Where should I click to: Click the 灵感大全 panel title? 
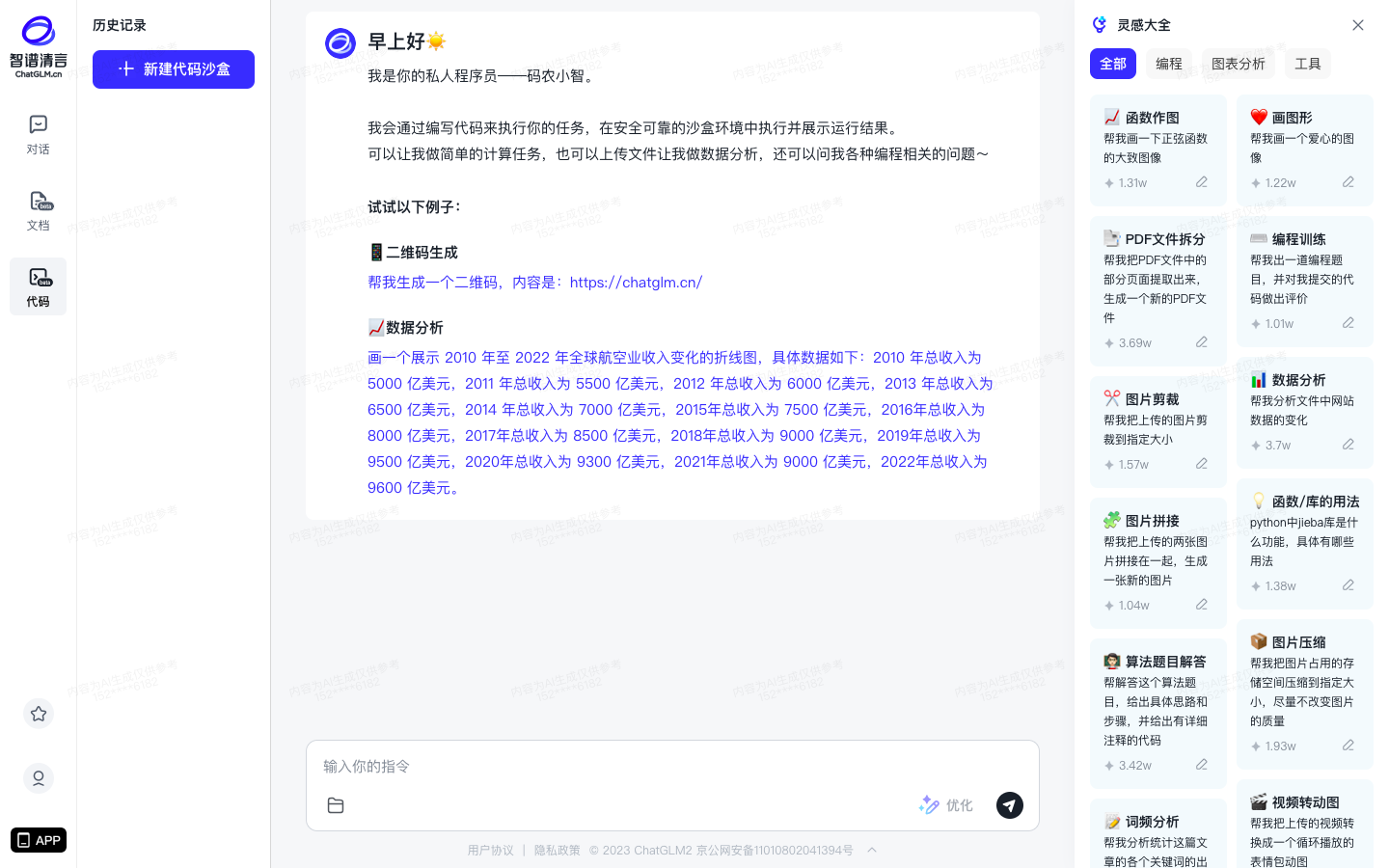pos(1144,25)
